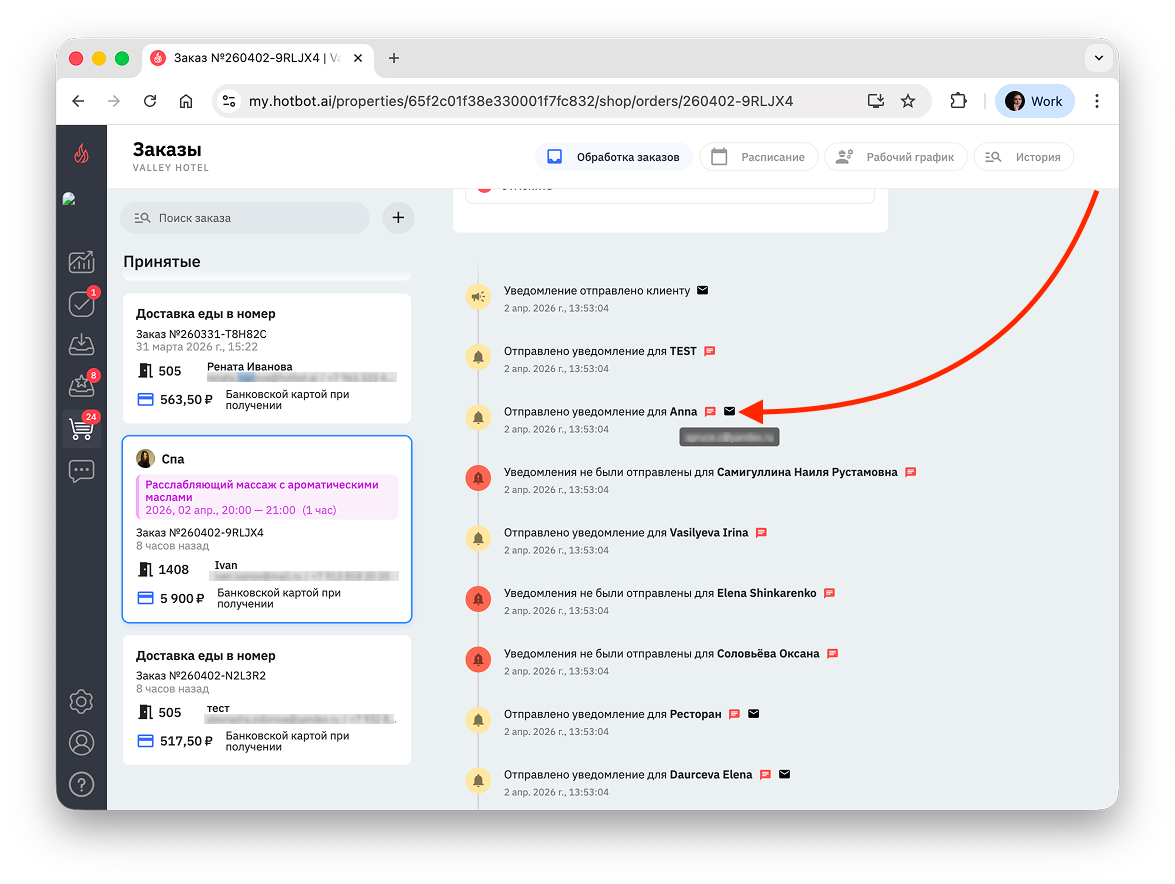Open the analytics chart icon in sidebar

(x=81, y=261)
